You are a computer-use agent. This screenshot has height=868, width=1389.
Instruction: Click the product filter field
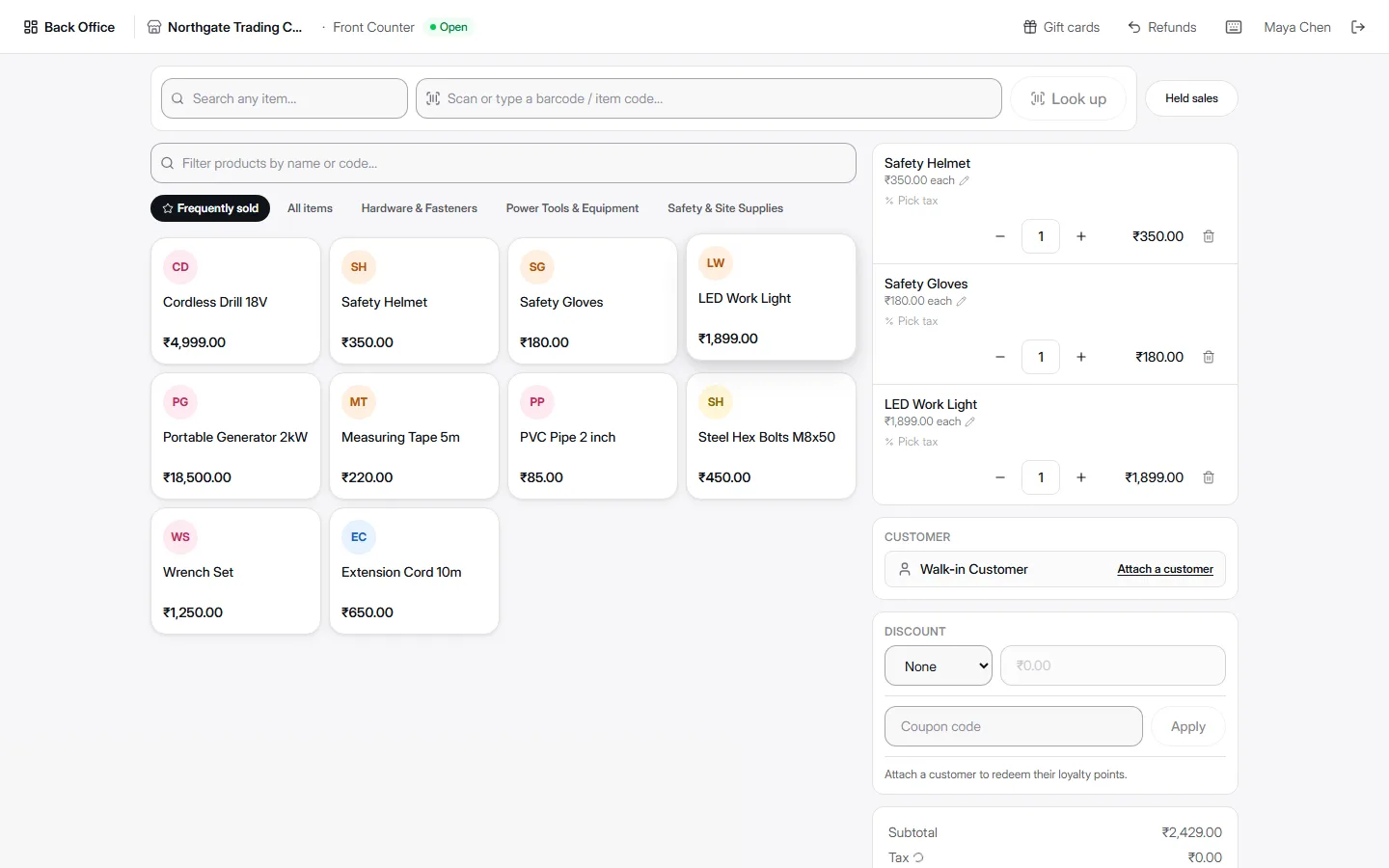pyautogui.click(x=504, y=163)
